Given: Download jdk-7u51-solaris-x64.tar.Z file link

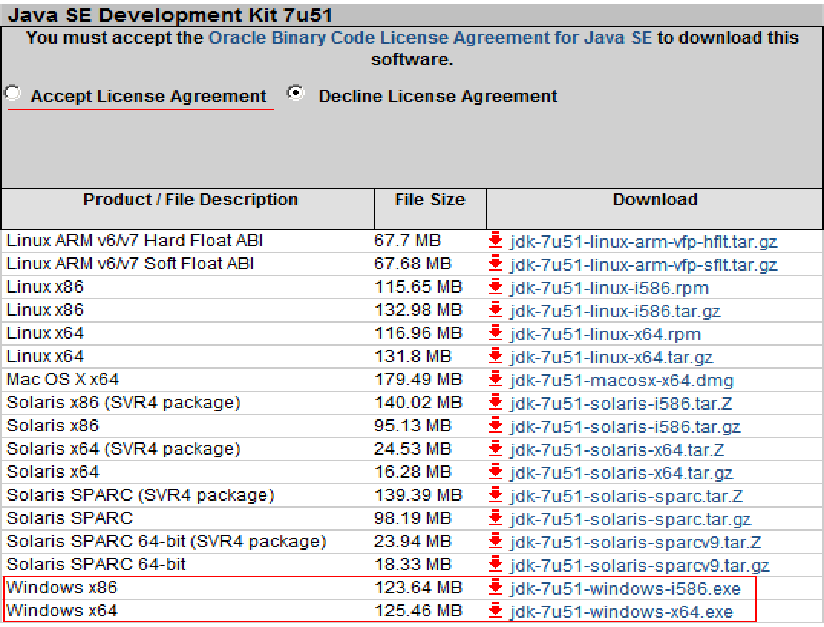Looking at the screenshot, I should point(617,450).
